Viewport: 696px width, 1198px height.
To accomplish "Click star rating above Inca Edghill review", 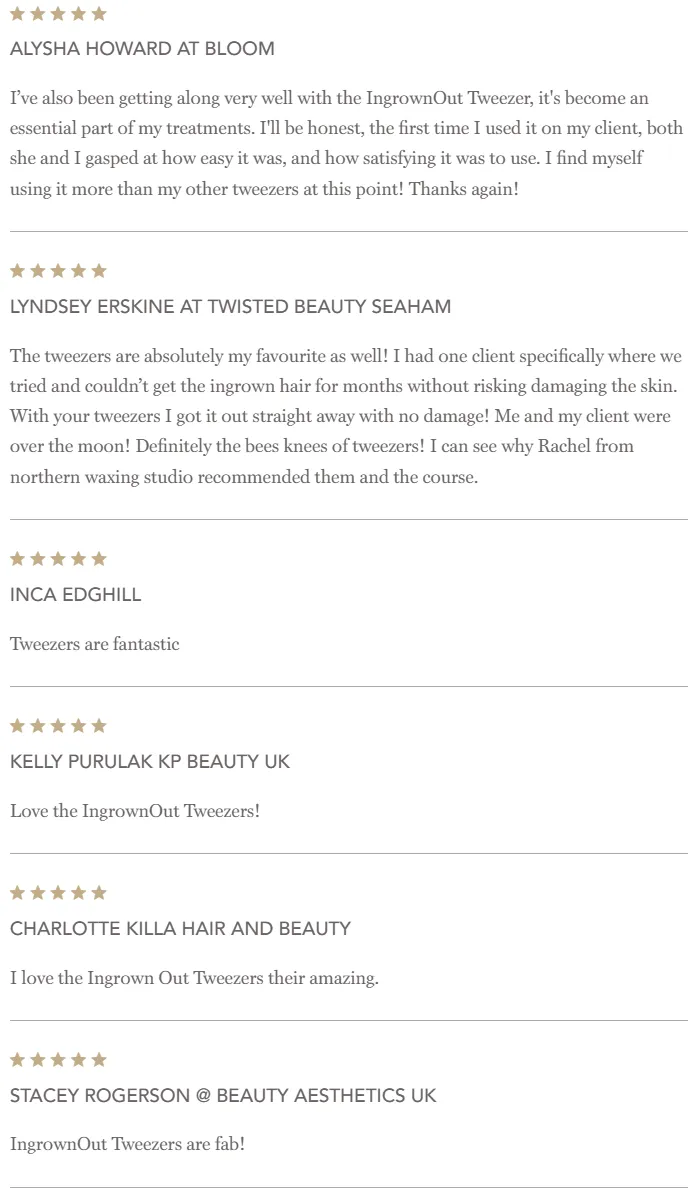I will coord(58,559).
